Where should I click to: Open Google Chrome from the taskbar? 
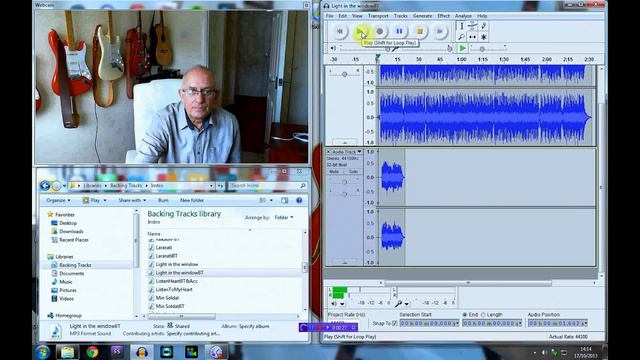92,352
